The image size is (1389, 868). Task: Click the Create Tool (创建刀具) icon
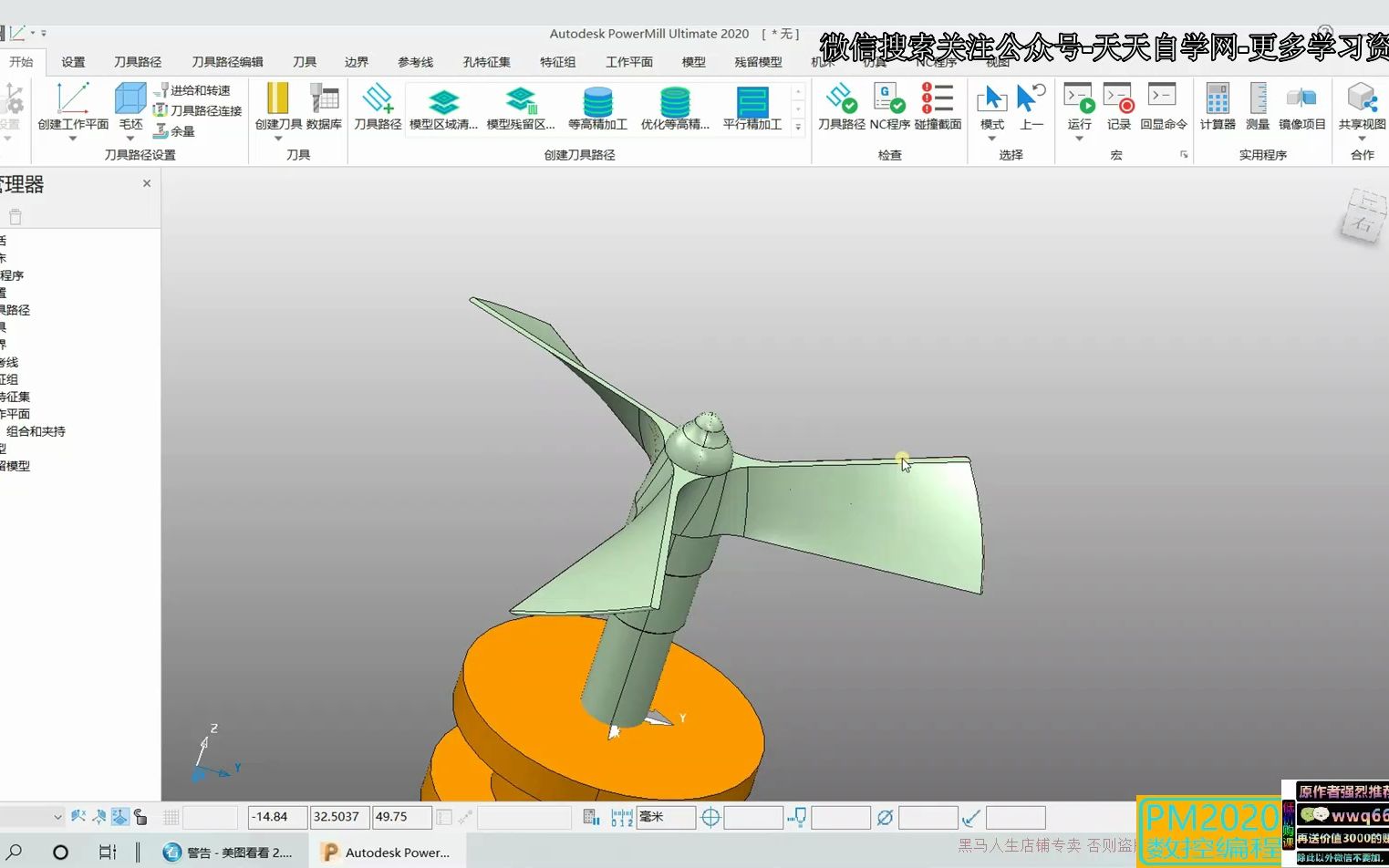[x=278, y=98]
